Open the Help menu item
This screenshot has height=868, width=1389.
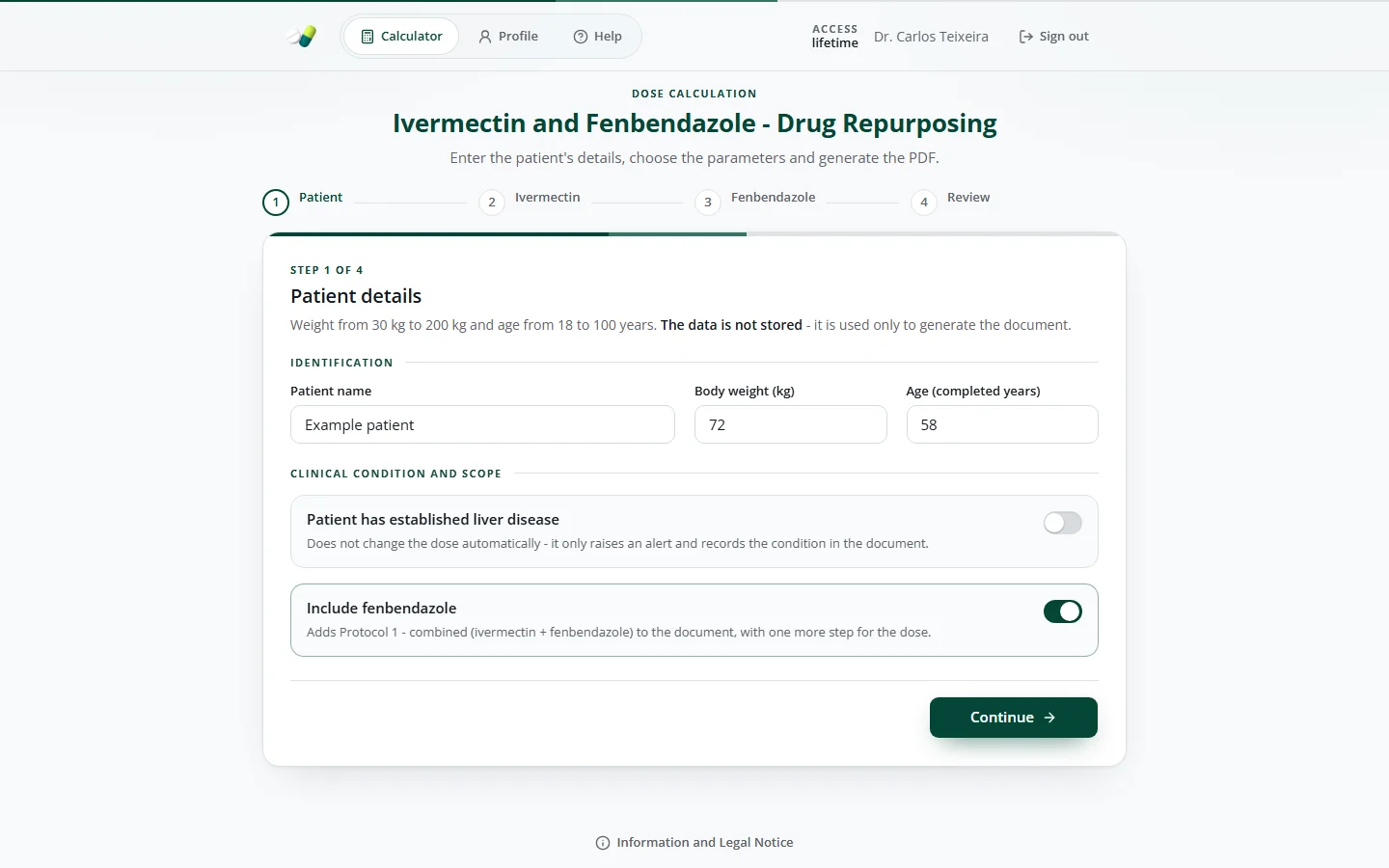tap(598, 37)
